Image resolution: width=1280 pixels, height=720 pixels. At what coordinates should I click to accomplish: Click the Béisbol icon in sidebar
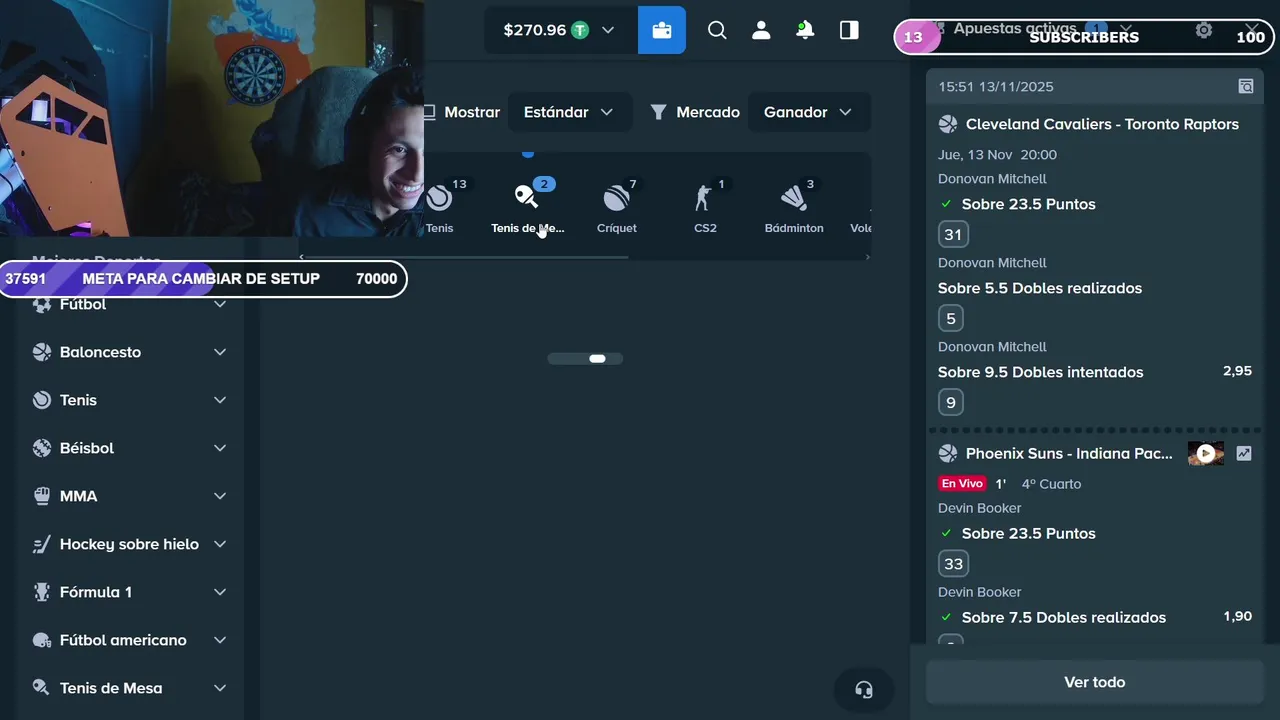pos(41,448)
